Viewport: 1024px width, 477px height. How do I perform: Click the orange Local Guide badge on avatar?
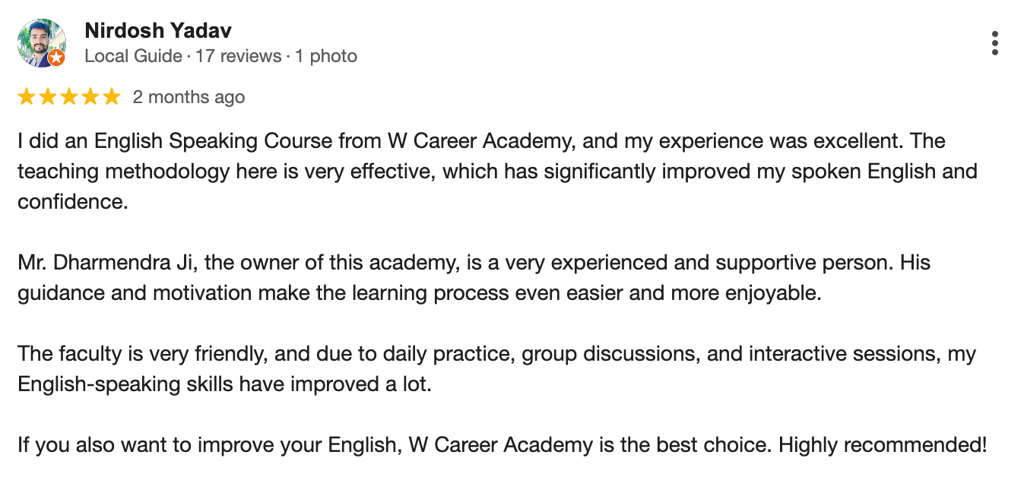pyautogui.click(x=57, y=58)
